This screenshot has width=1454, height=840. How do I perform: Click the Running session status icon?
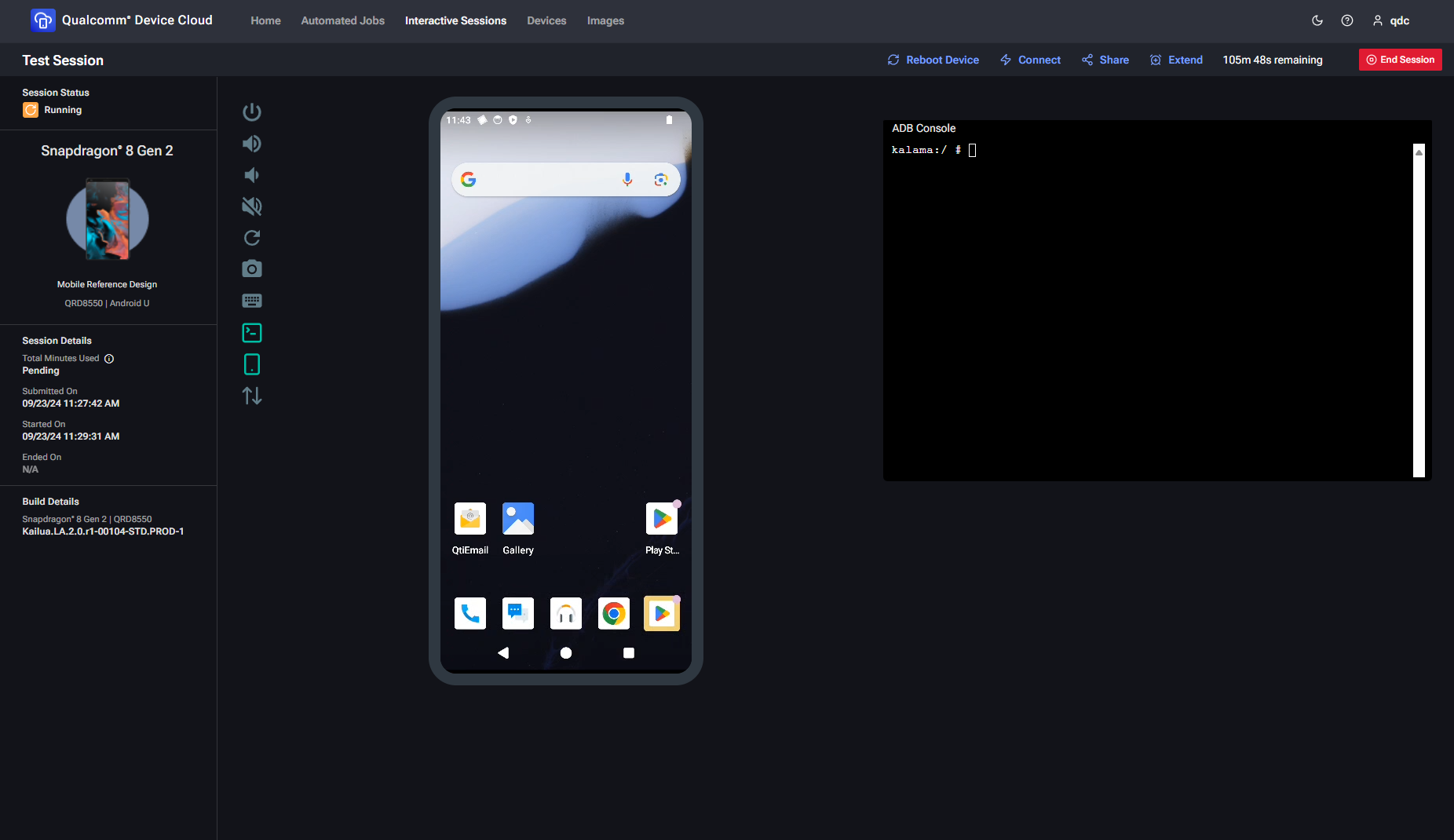[x=31, y=110]
